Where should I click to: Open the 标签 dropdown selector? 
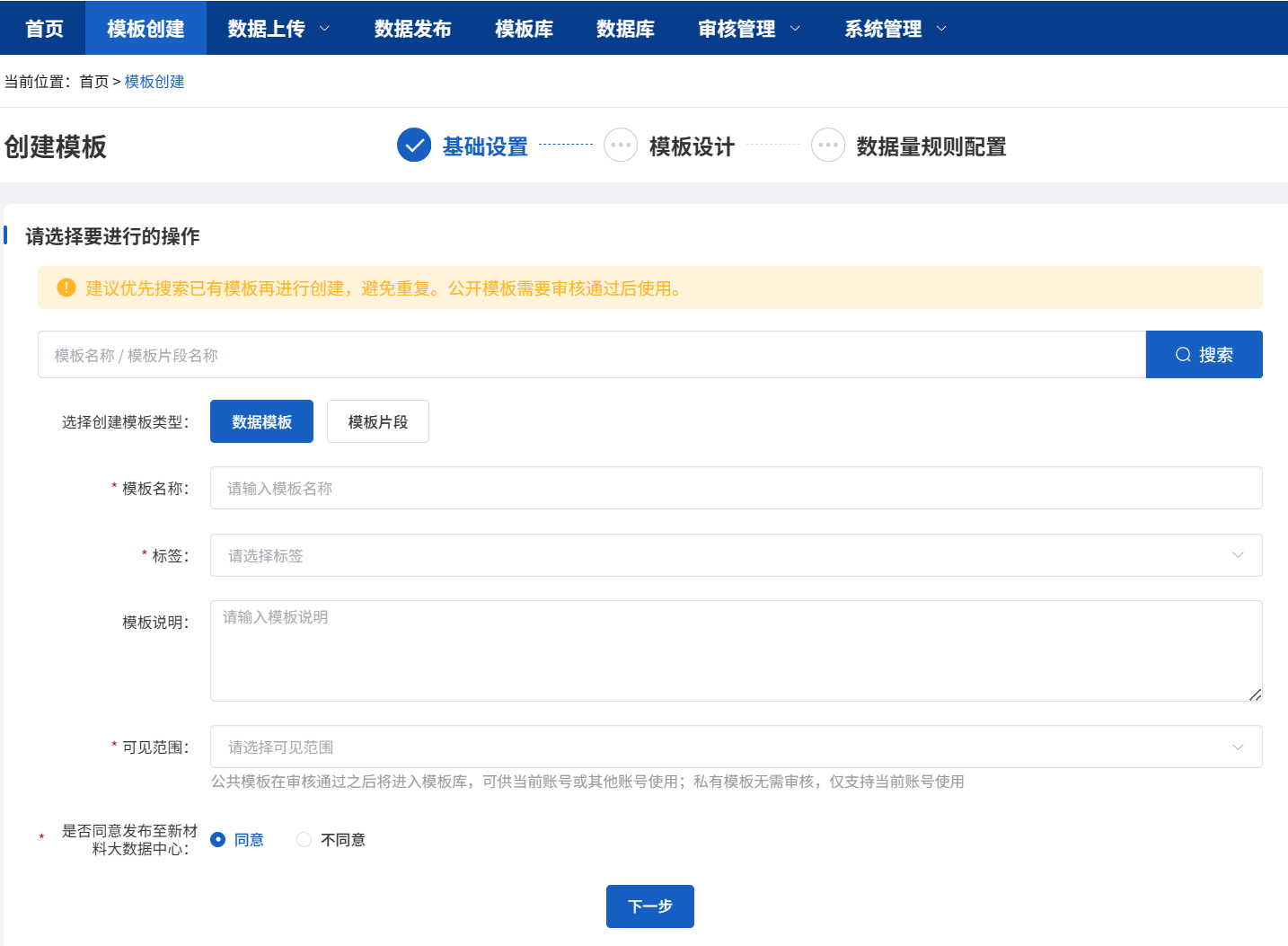(x=736, y=555)
